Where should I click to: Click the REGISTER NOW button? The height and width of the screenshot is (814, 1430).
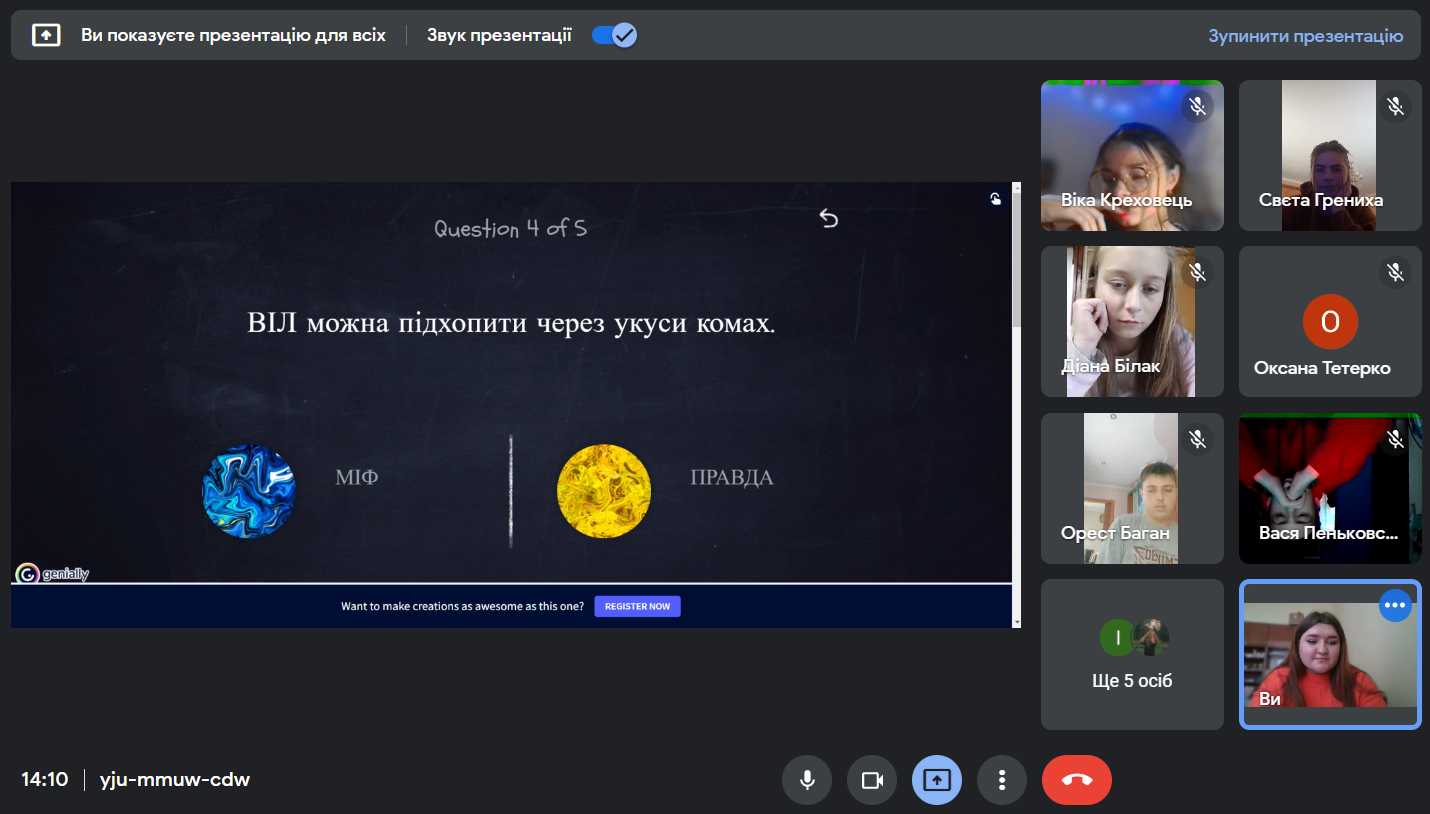pyautogui.click(x=637, y=606)
